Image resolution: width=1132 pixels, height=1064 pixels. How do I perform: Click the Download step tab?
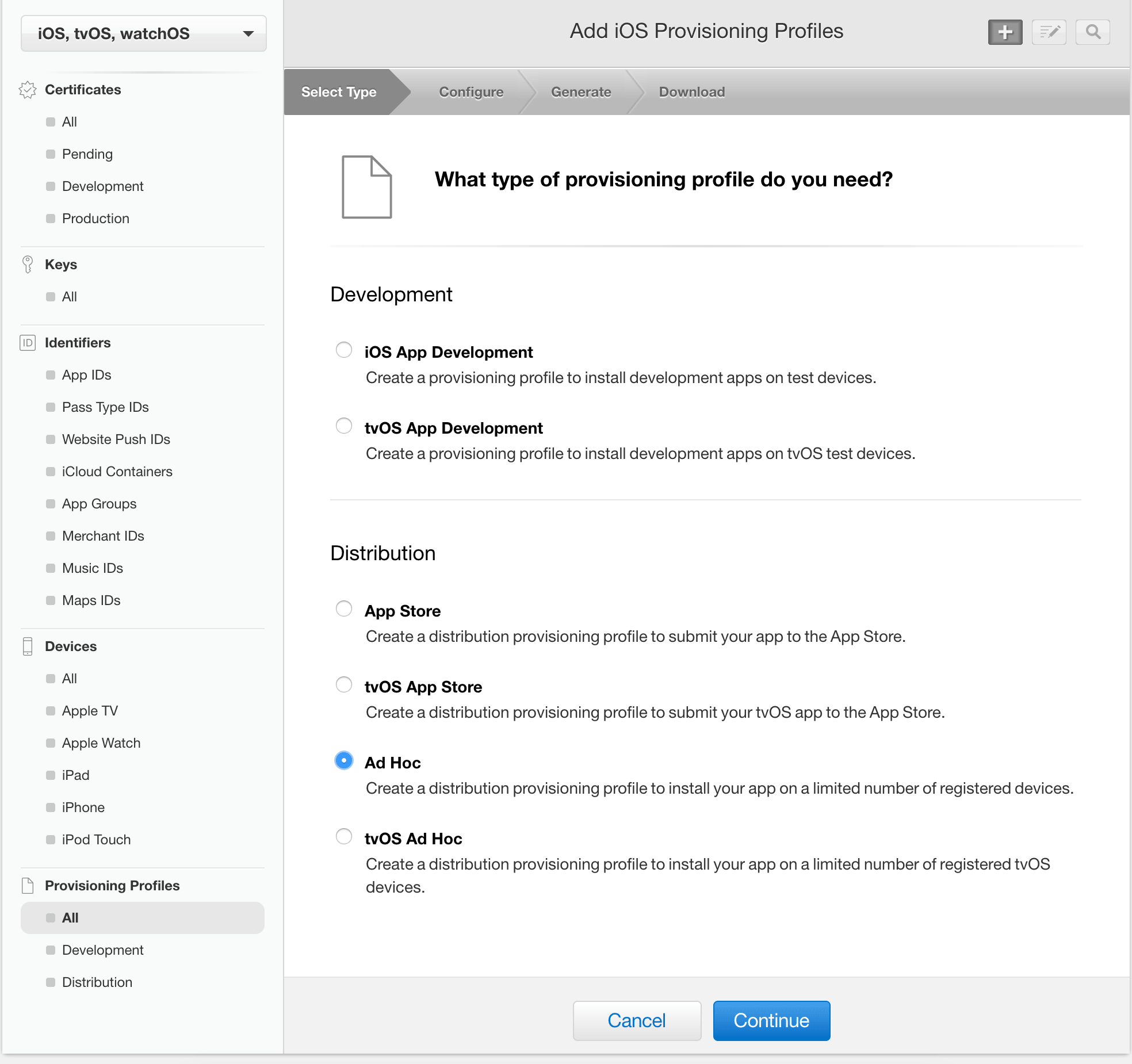(692, 92)
